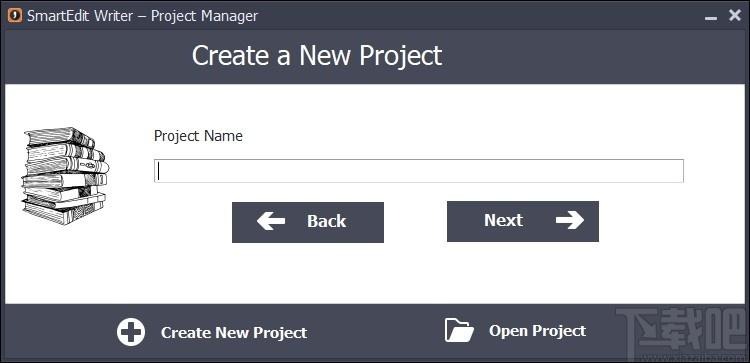Focus the Project Name text field
This screenshot has width=750, height=363.
pyautogui.click(x=419, y=171)
